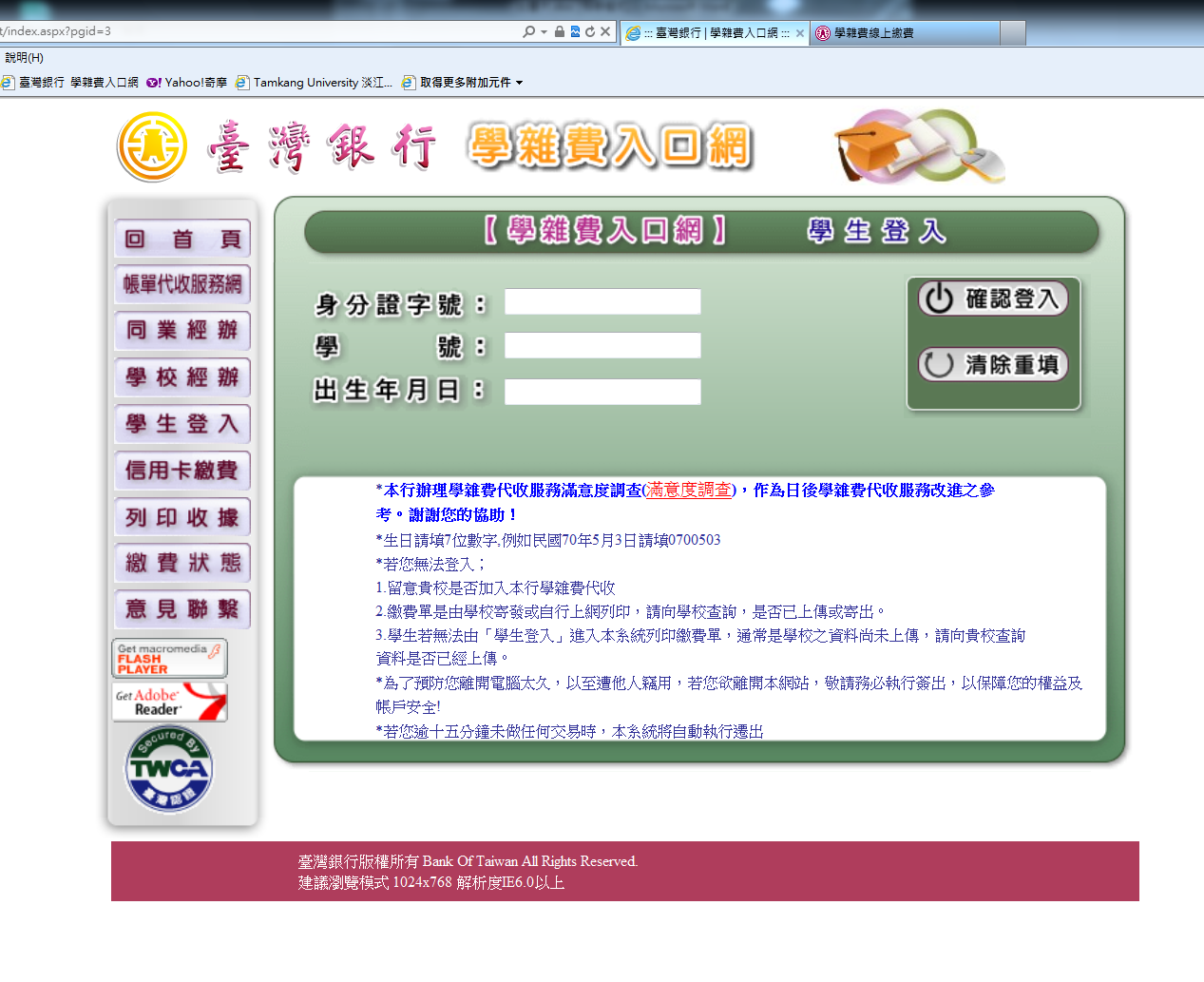The width and height of the screenshot is (1204, 982).
Task: Click the birthday format hint mentioning 0700503
Action: 548,540
